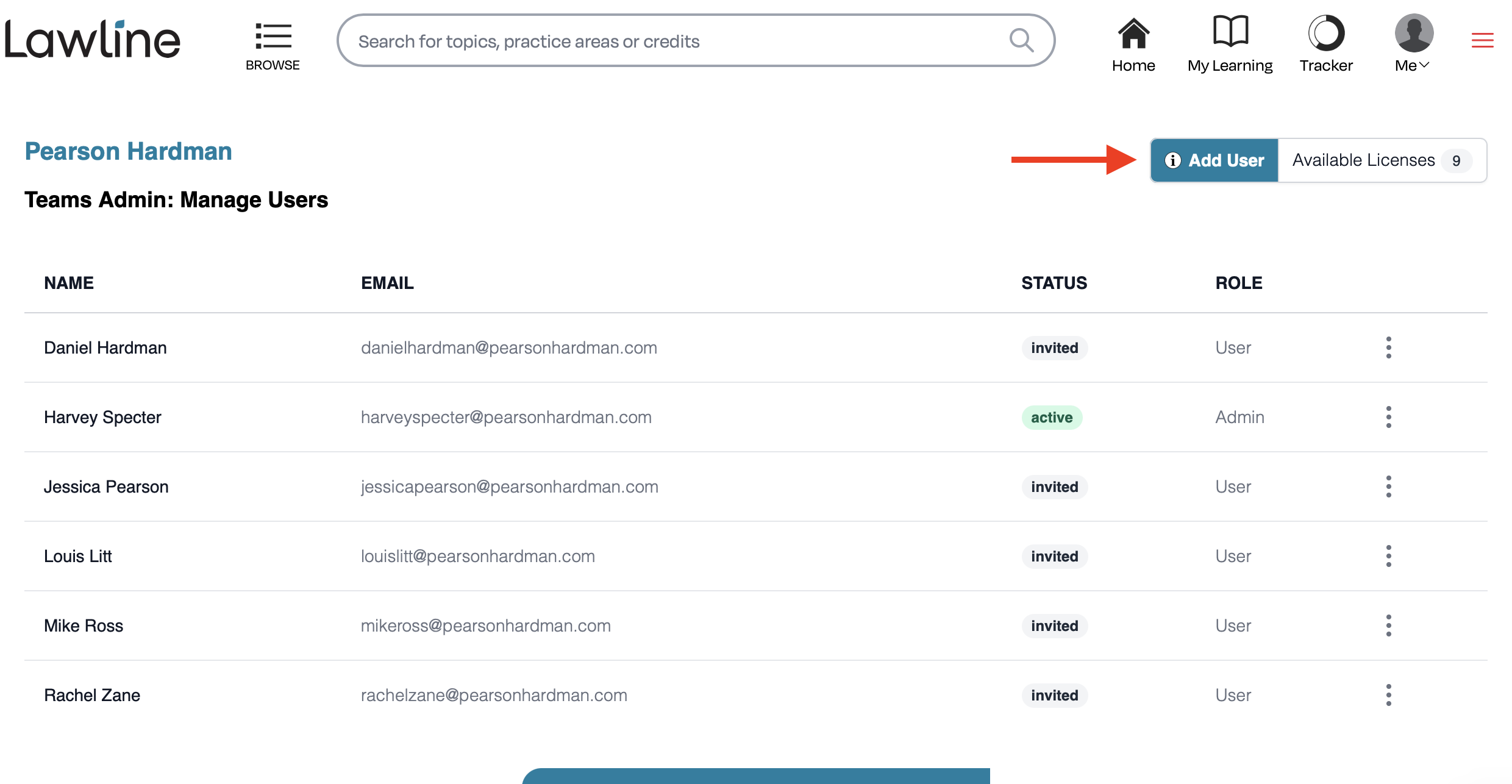Open three-dot menu for Louis Litt
This screenshot has width=1512, height=784.
coord(1389,556)
